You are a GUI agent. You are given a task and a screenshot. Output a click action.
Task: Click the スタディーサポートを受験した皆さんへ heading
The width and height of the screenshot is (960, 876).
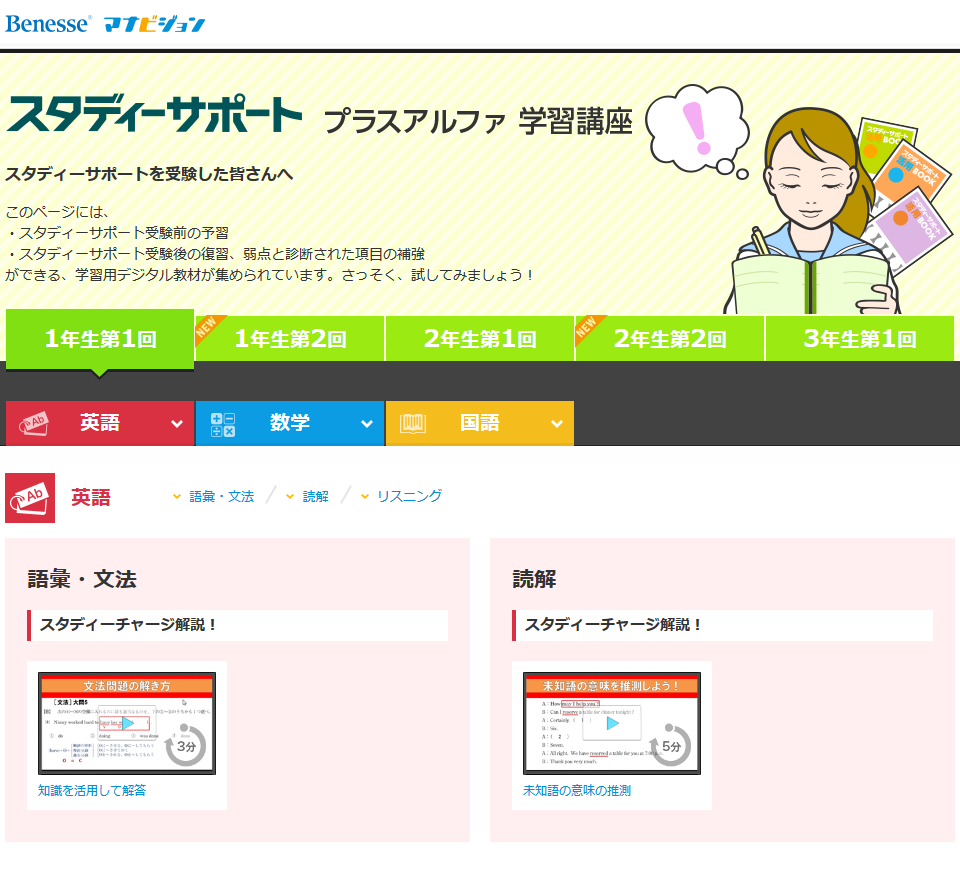[x=149, y=174]
